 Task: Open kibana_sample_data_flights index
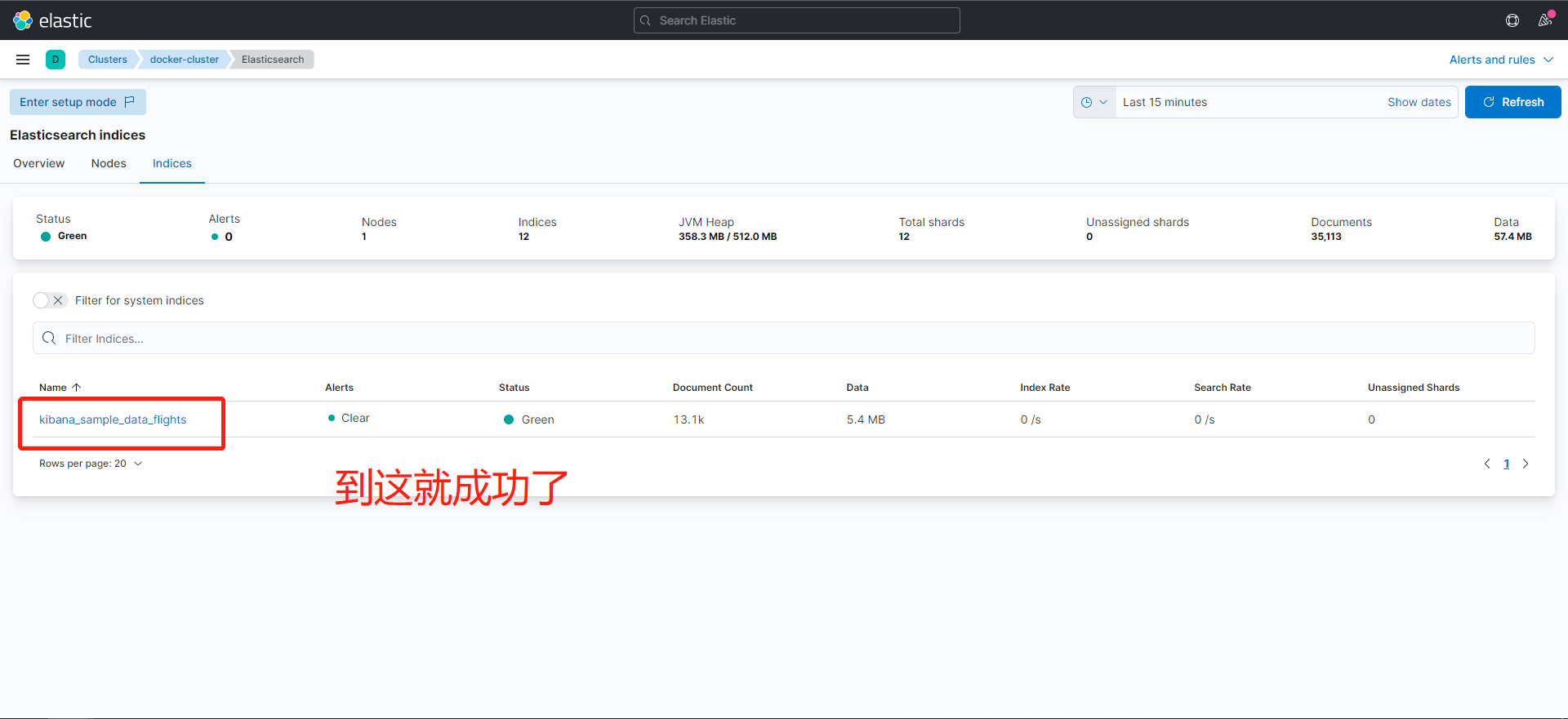pyautogui.click(x=113, y=419)
